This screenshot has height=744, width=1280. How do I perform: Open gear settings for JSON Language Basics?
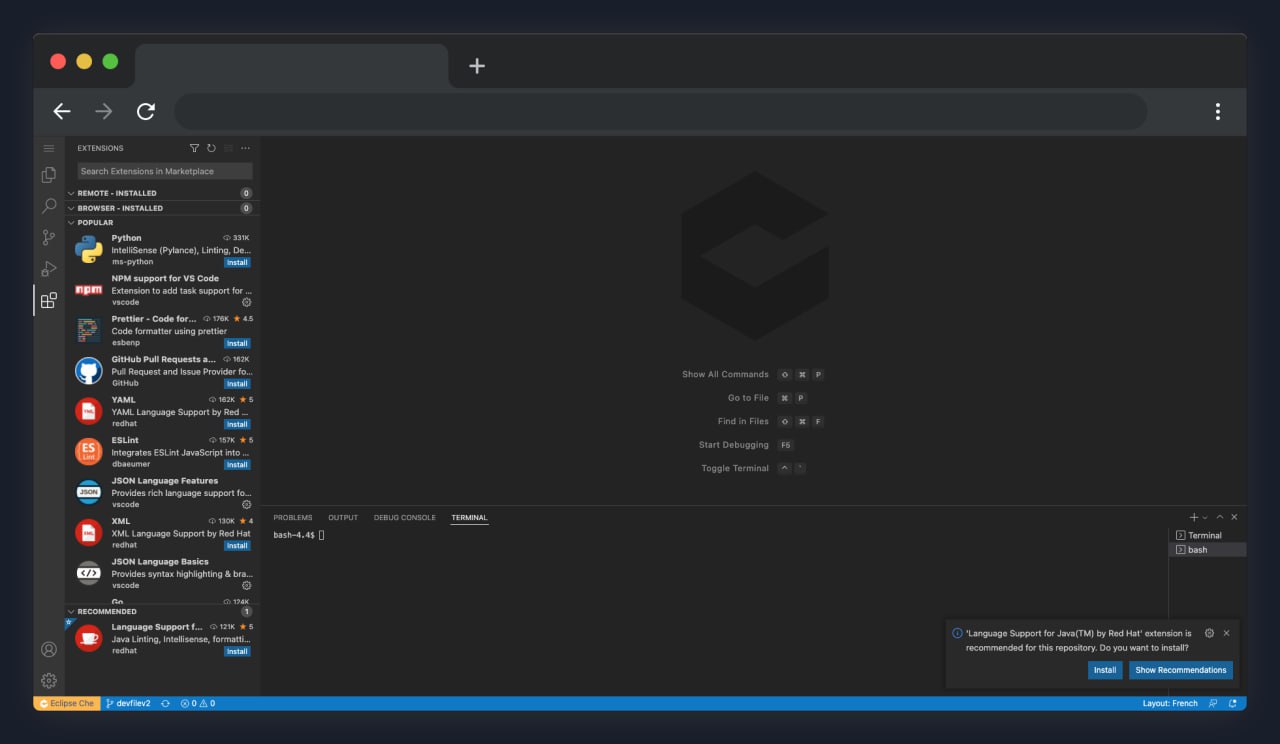point(247,585)
